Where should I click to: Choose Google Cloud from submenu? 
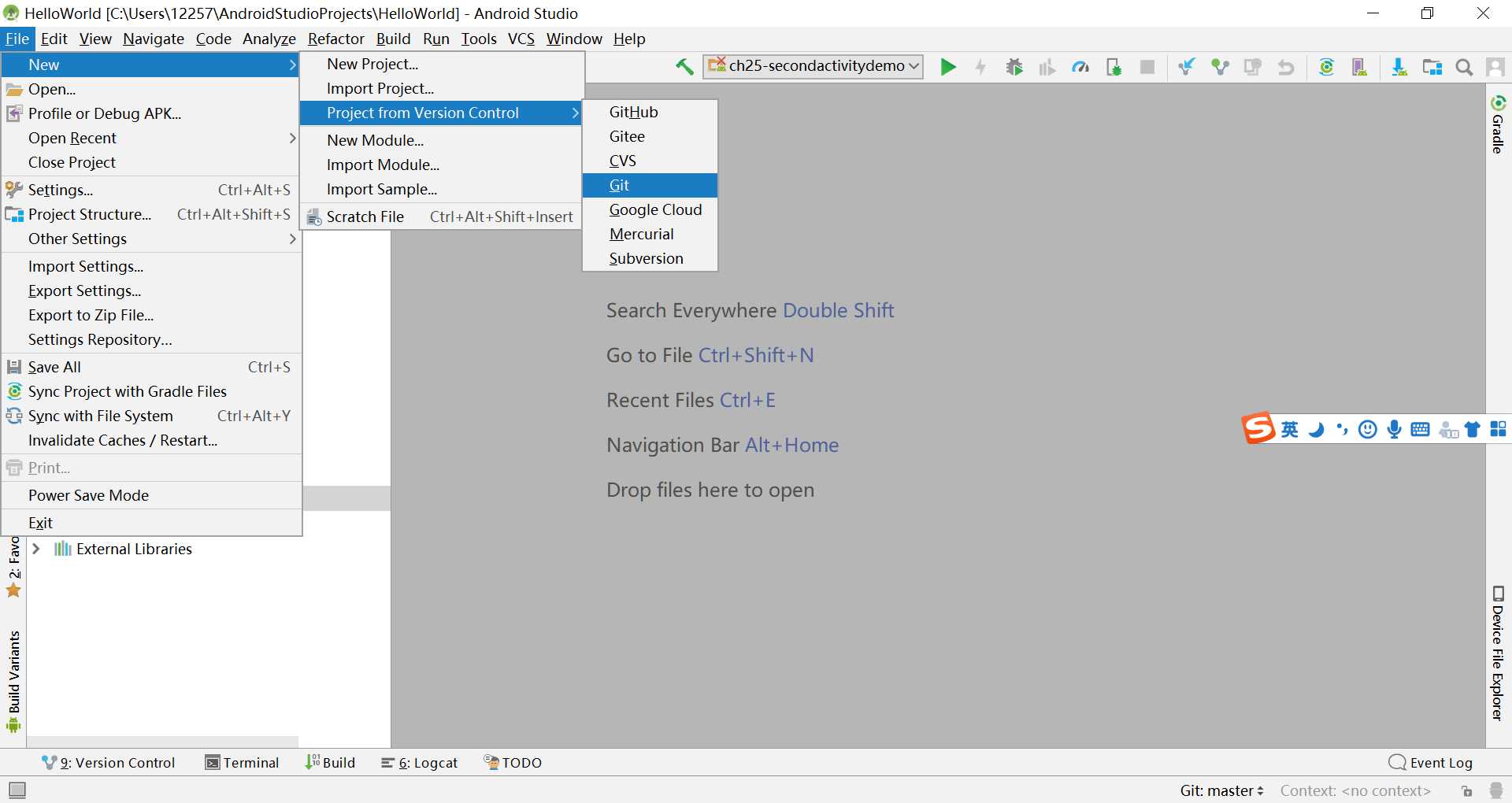coord(650,209)
